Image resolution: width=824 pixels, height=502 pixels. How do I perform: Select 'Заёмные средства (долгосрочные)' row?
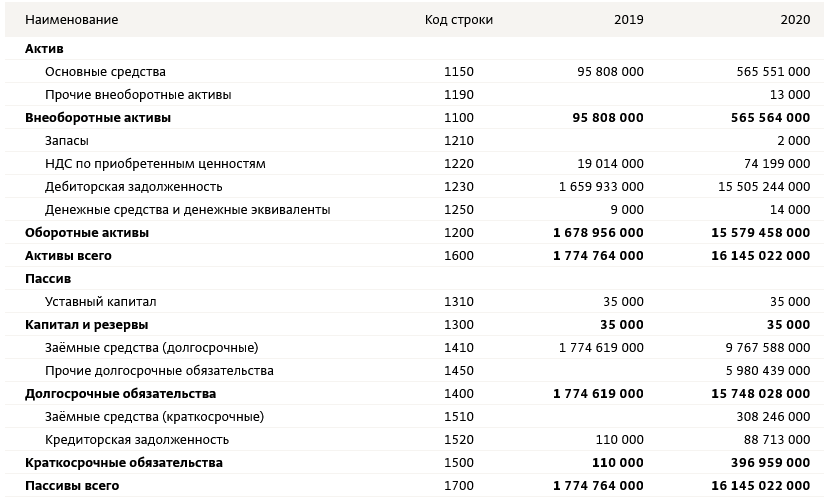pyautogui.click(x=412, y=347)
